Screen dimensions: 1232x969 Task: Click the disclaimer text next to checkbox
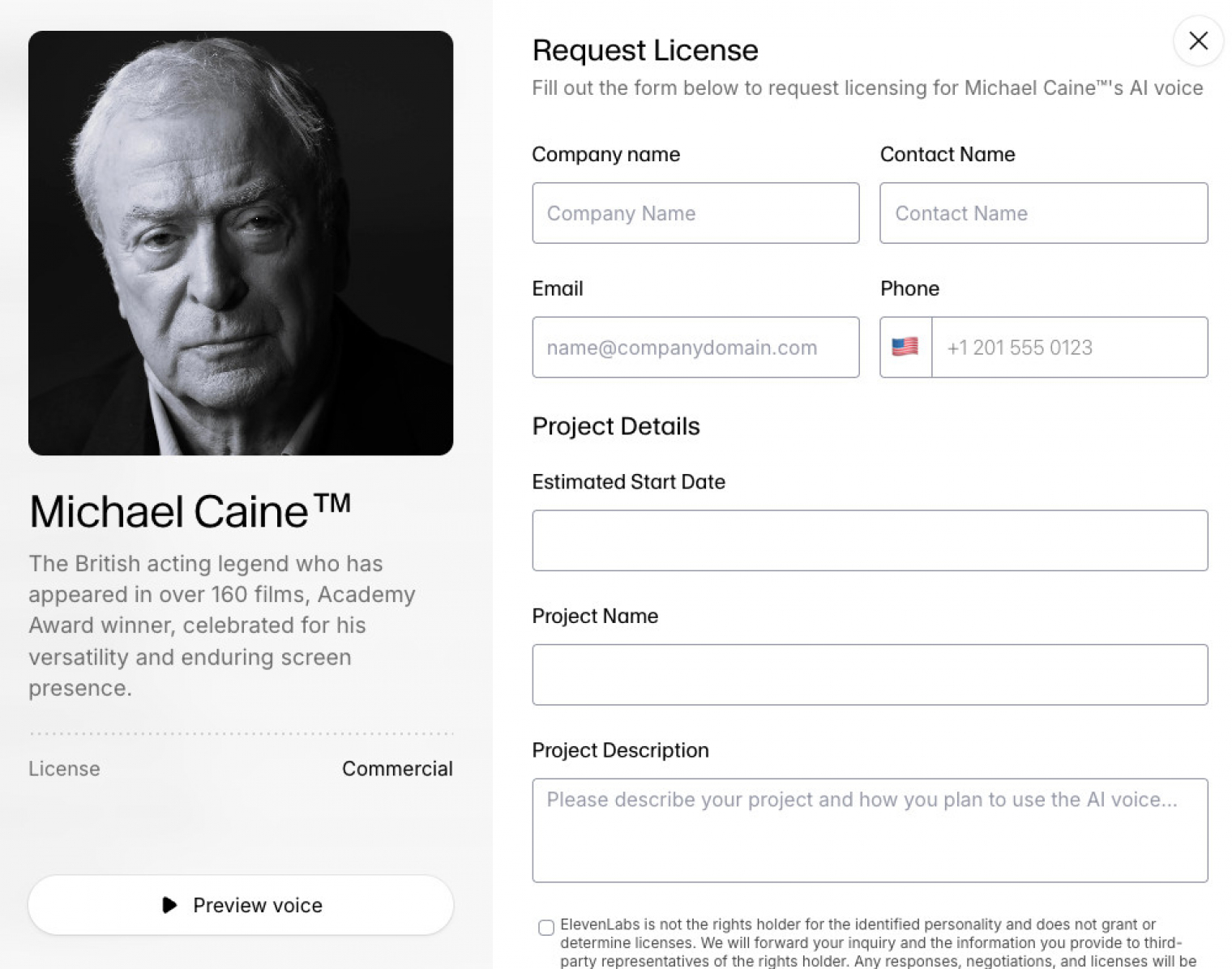tap(871, 943)
